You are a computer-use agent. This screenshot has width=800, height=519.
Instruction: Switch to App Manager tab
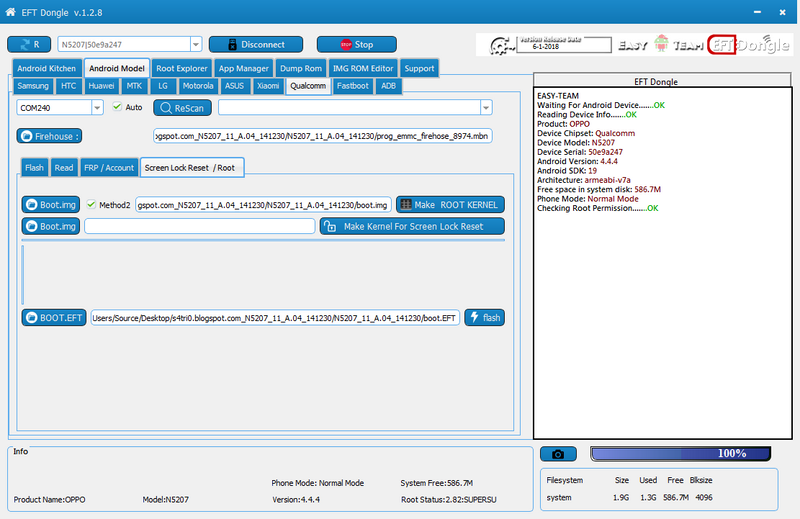243,68
